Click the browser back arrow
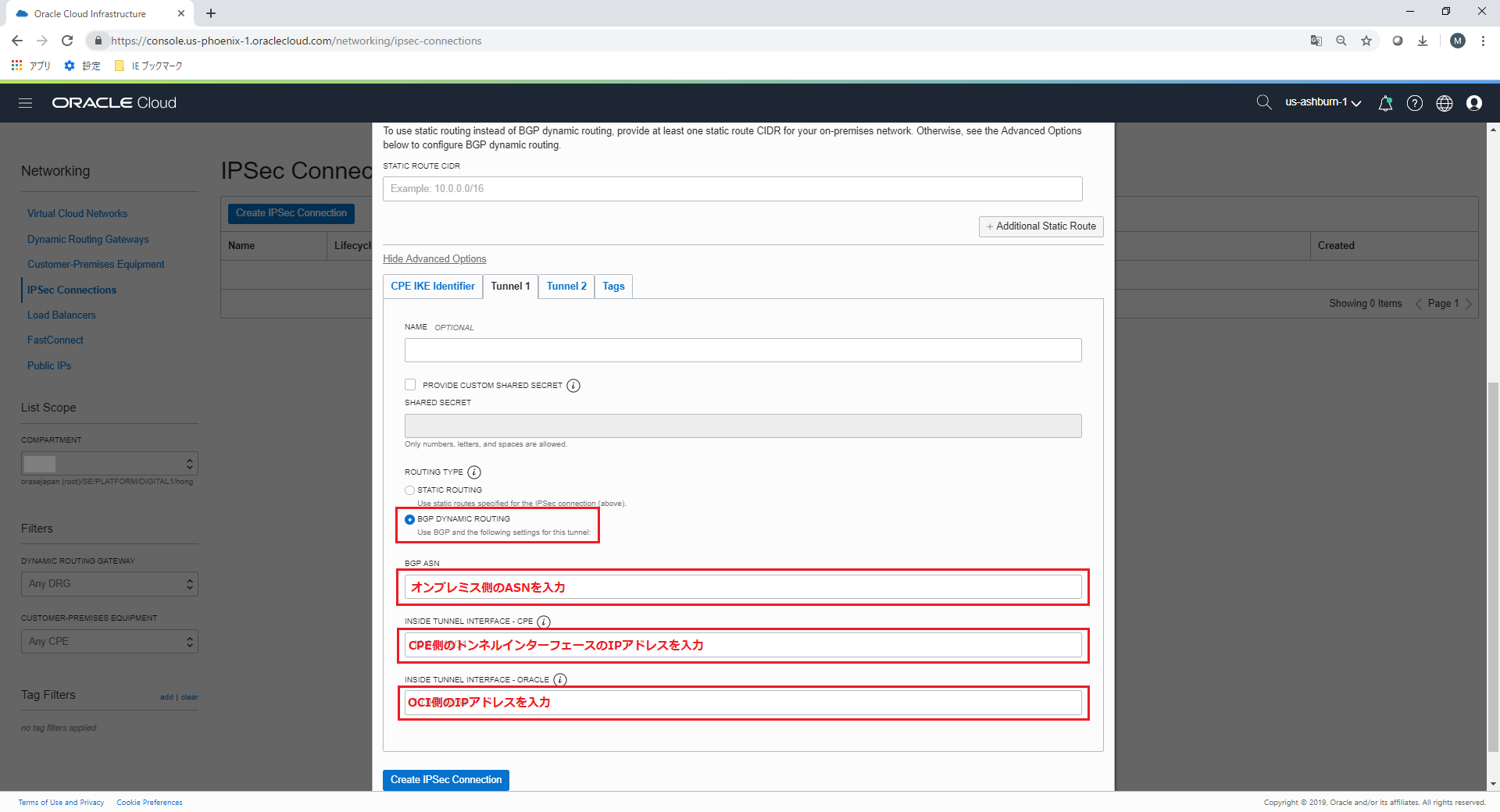 (17, 41)
